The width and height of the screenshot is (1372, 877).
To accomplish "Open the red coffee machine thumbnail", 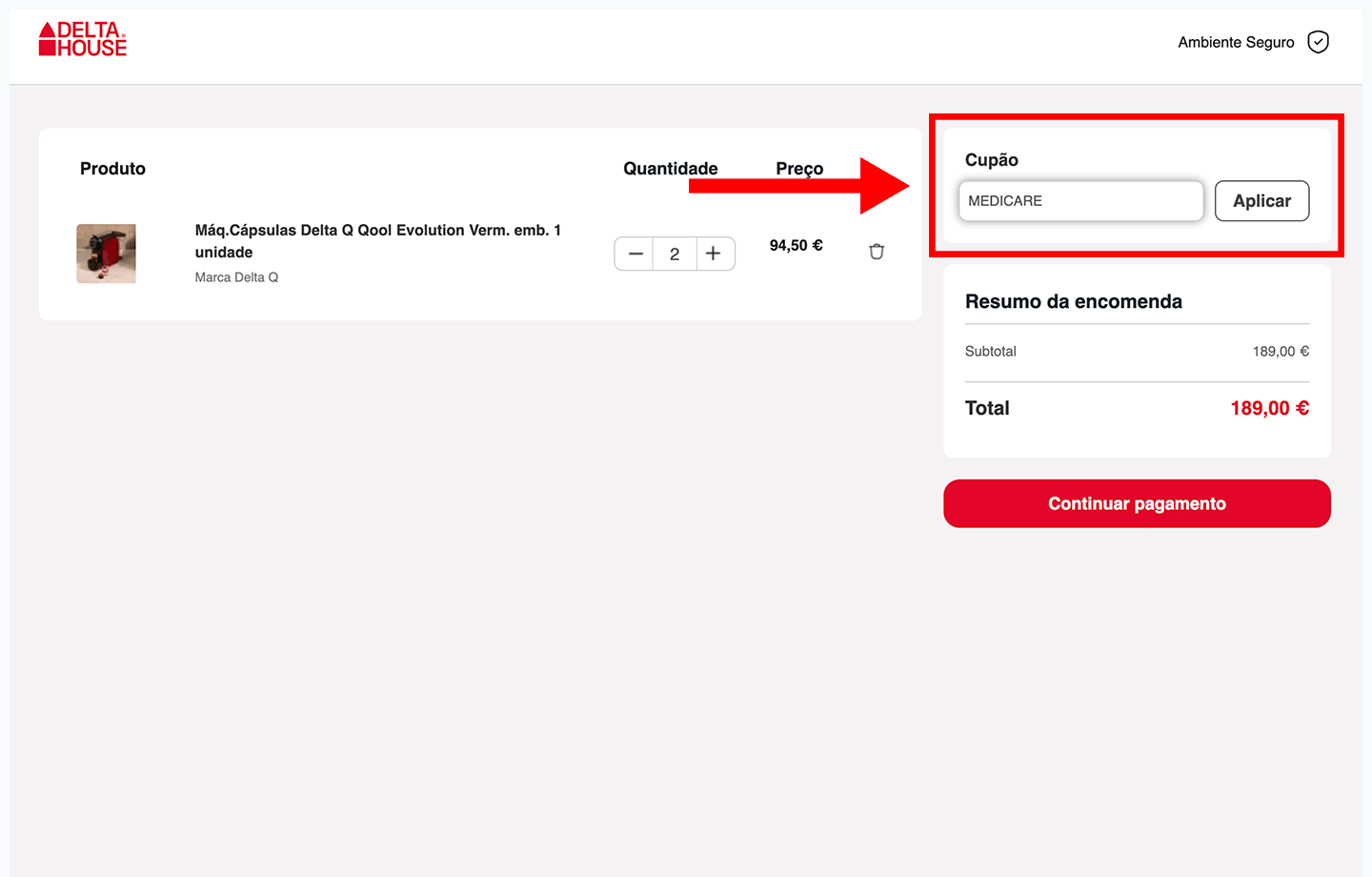I will tap(106, 254).
